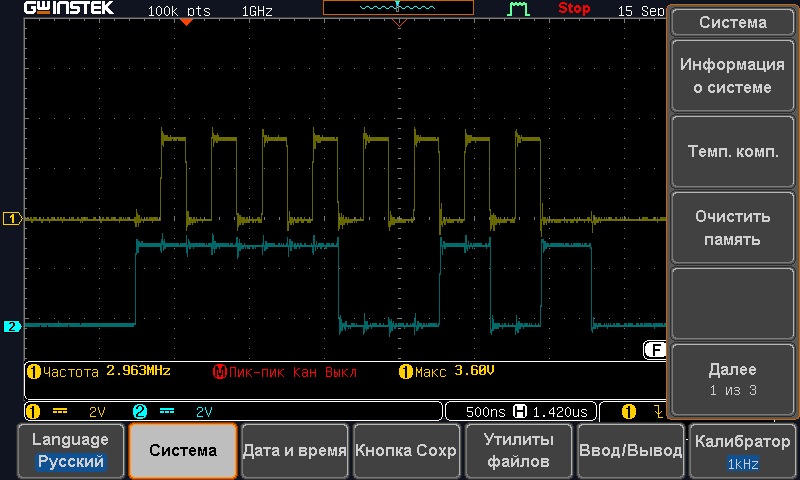Click the channel 1 ground marker
The image size is (800, 480).
pos(12,219)
